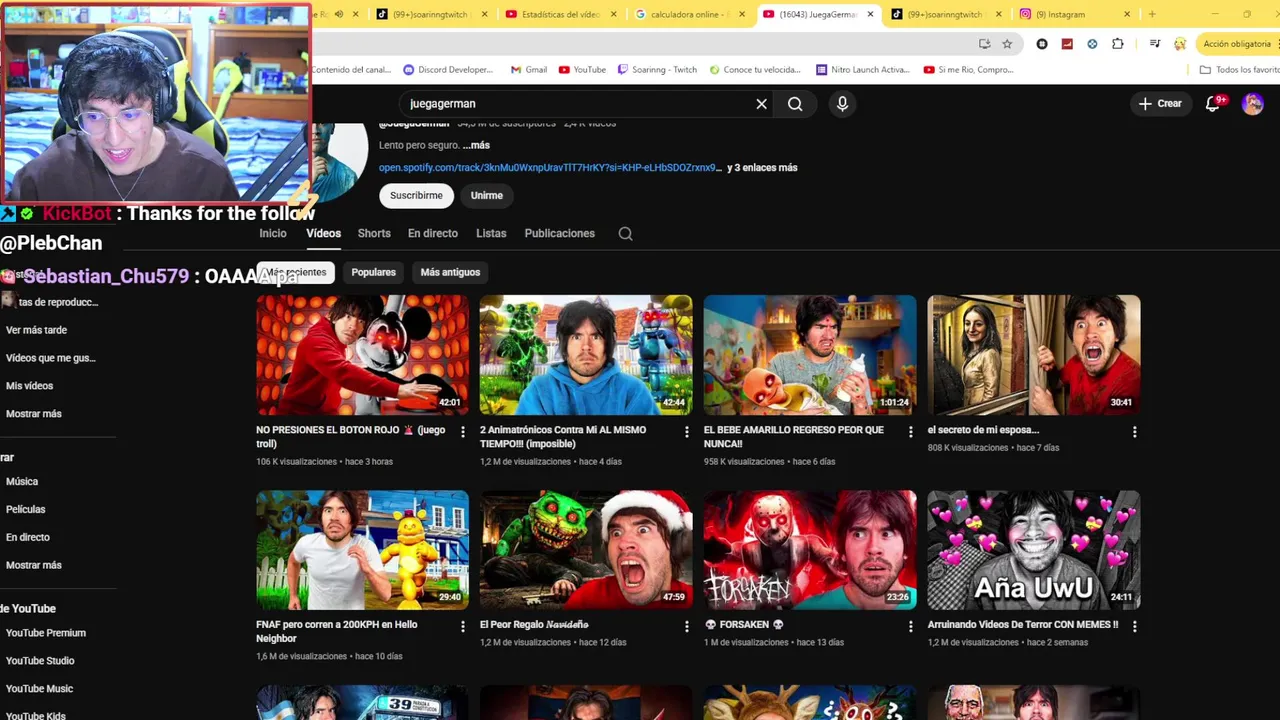Play the Aña UwU thumbnail video
Image resolution: width=1280 pixels, height=720 pixels.
click(x=1034, y=549)
